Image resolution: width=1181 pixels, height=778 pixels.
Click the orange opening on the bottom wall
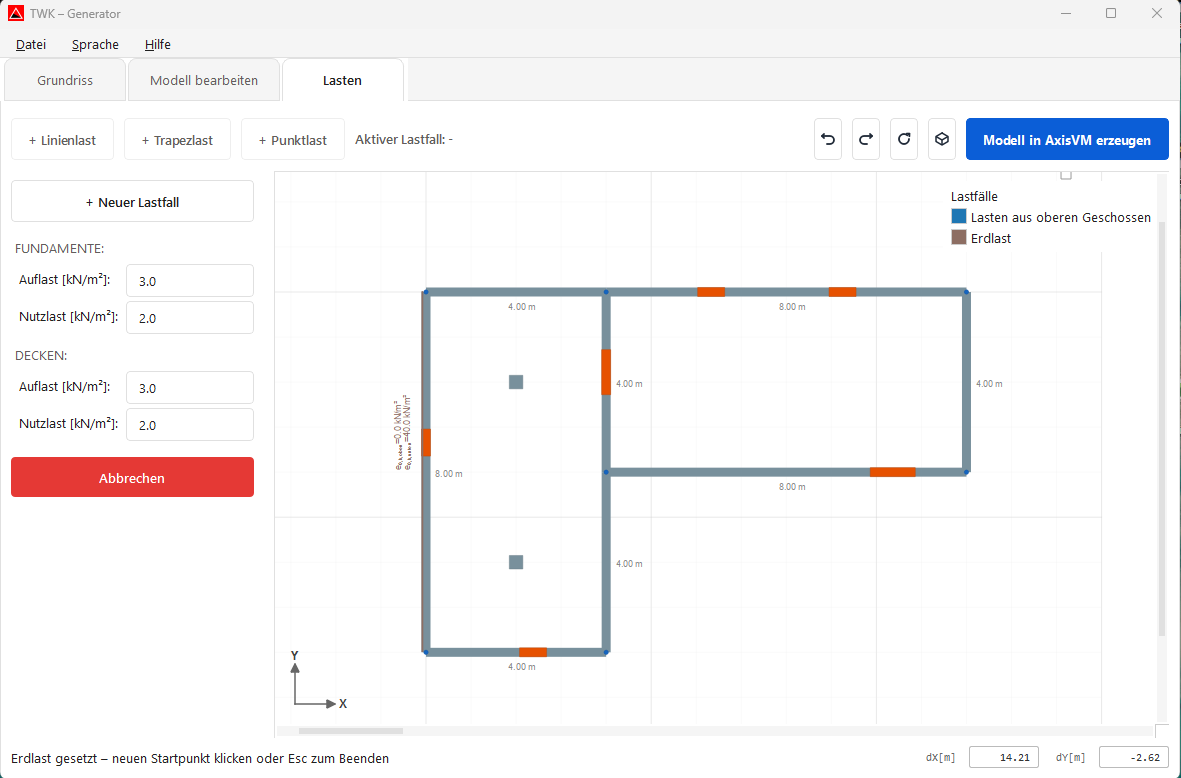coord(533,652)
